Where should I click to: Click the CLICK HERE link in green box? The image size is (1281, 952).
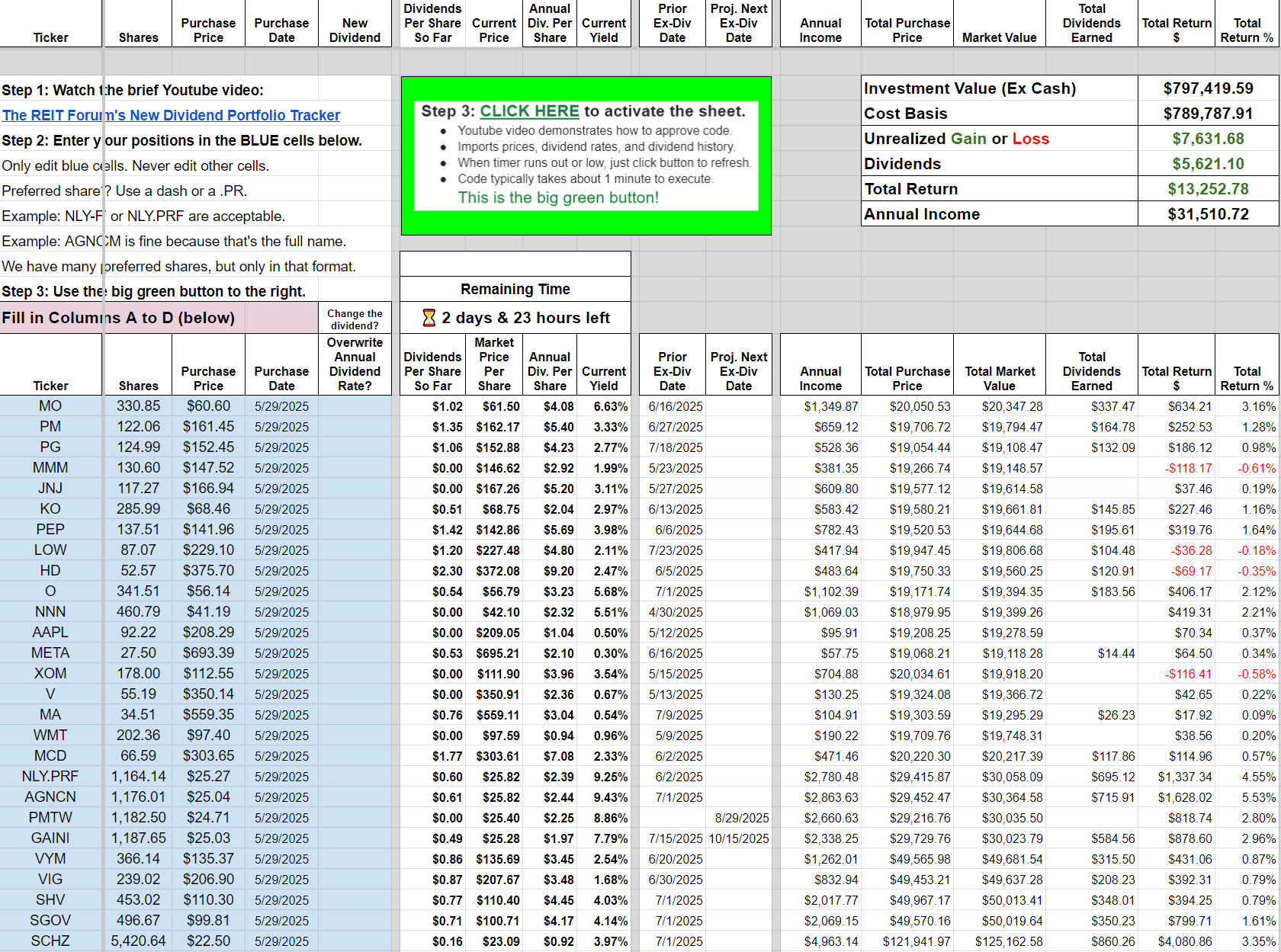tap(529, 111)
